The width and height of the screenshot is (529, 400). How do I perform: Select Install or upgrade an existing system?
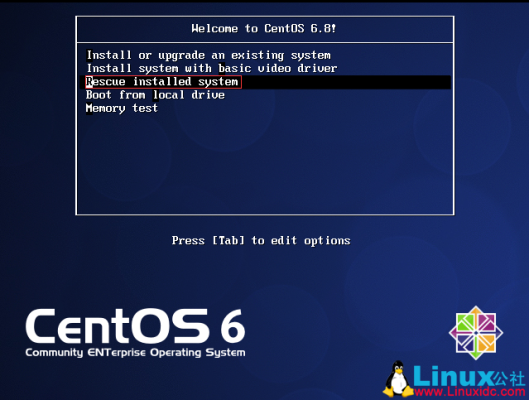click(x=208, y=55)
